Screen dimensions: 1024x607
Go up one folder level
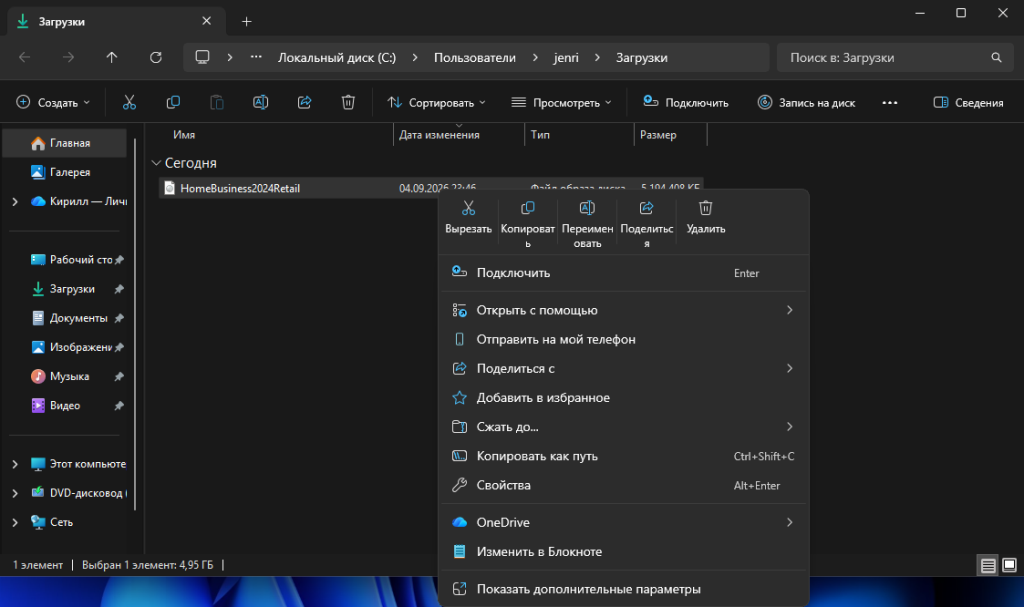point(112,57)
